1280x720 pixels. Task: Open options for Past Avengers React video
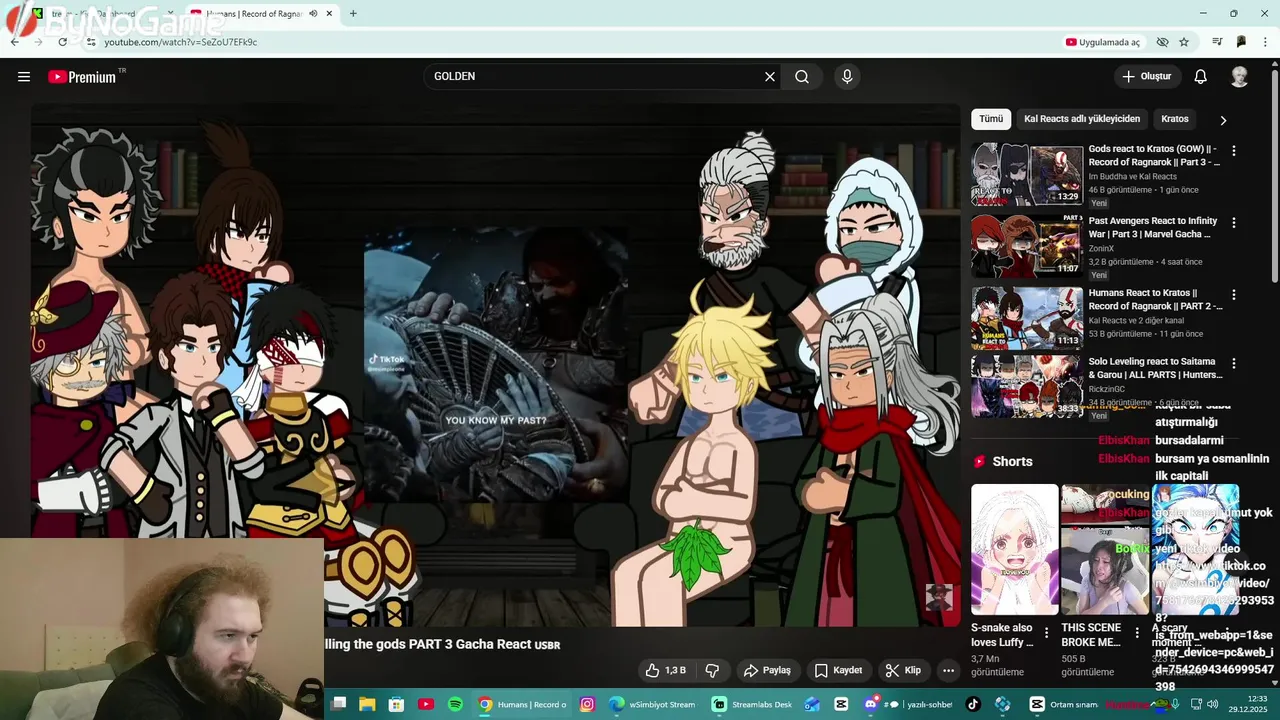pos(1234,223)
